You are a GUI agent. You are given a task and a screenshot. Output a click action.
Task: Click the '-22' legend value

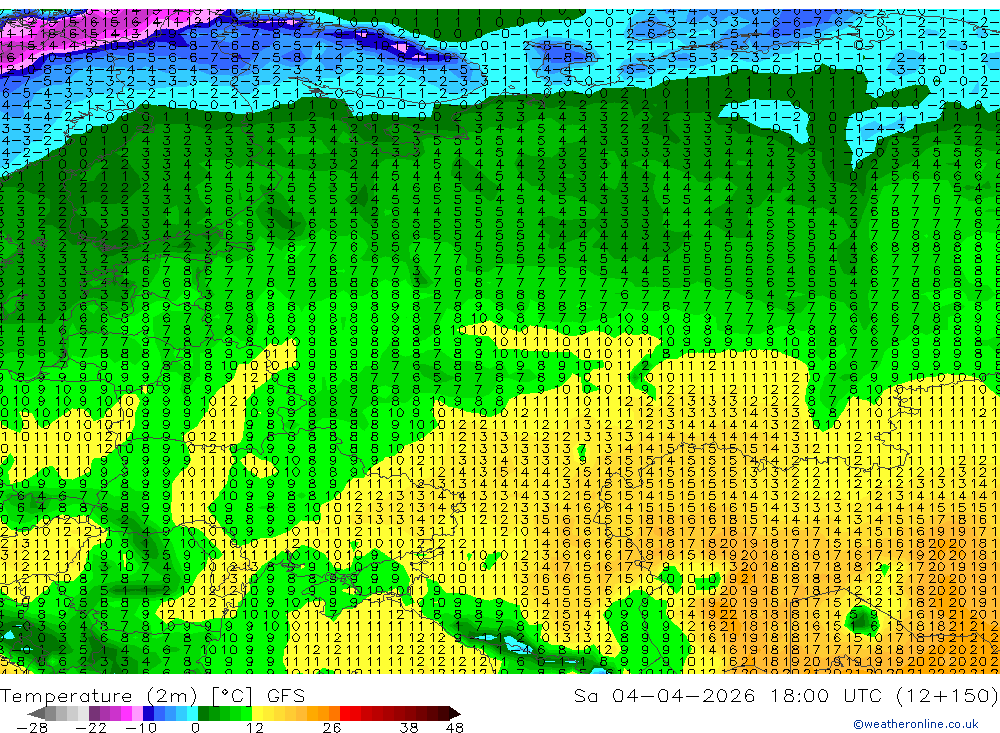coord(91,728)
